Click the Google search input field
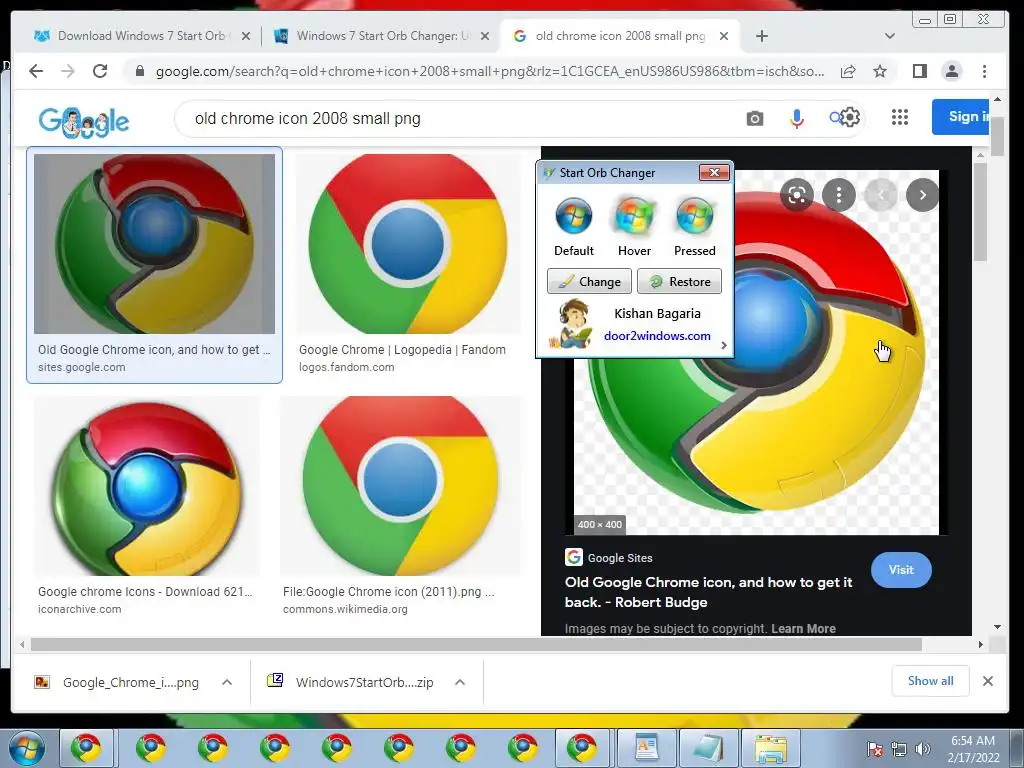Viewport: 1024px width, 768px height. point(457,119)
